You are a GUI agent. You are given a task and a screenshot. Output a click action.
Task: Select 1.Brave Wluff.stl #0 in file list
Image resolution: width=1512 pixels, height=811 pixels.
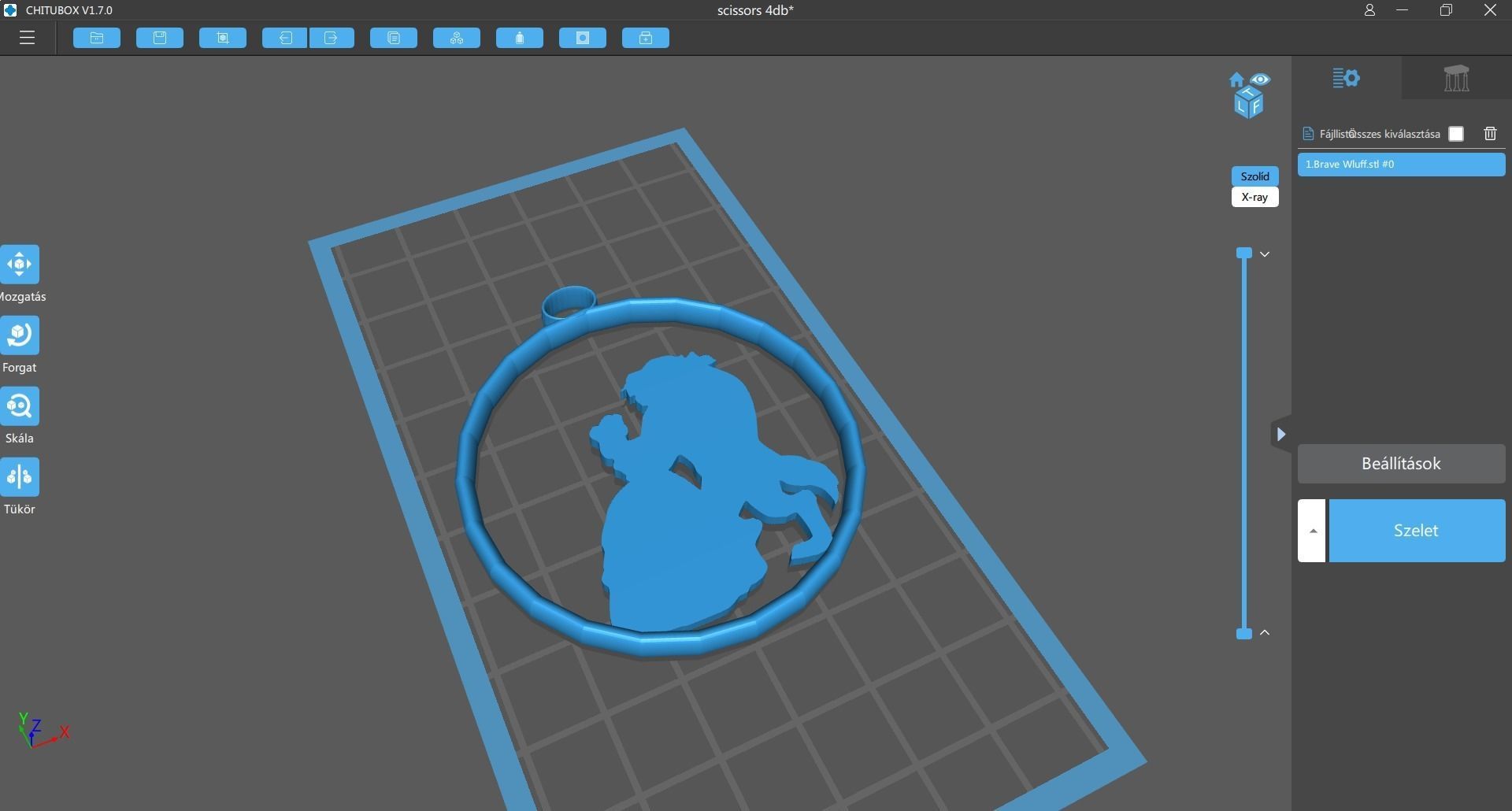tap(1401, 165)
